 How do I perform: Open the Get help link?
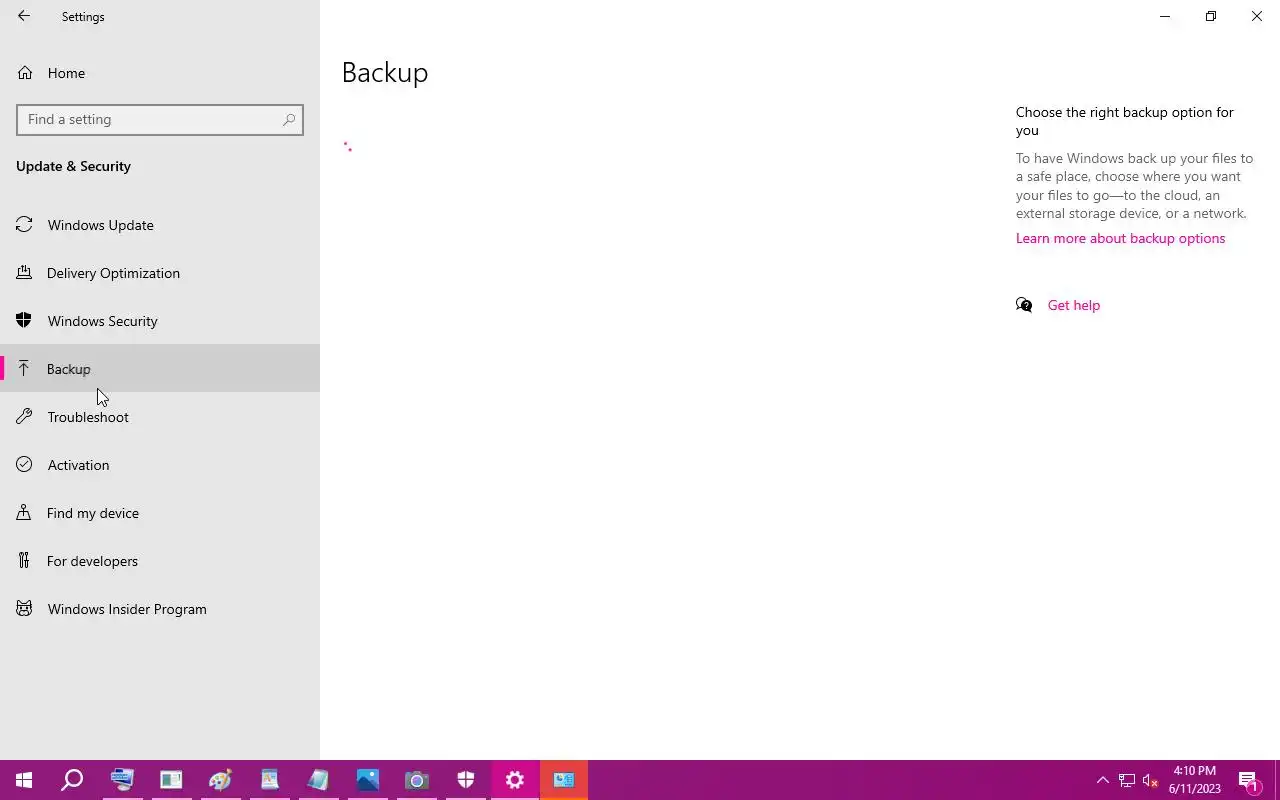pyautogui.click(x=1073, y=305)
